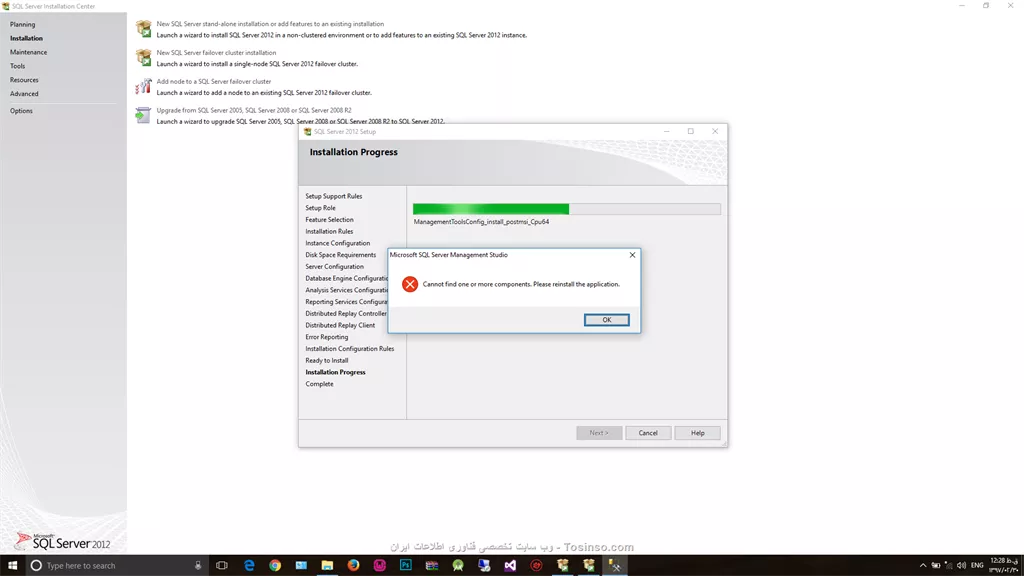The image size is (1024, 576).
Task: Click the Feature Selection step
Action: pyautogui.click(x=329, y=219)
